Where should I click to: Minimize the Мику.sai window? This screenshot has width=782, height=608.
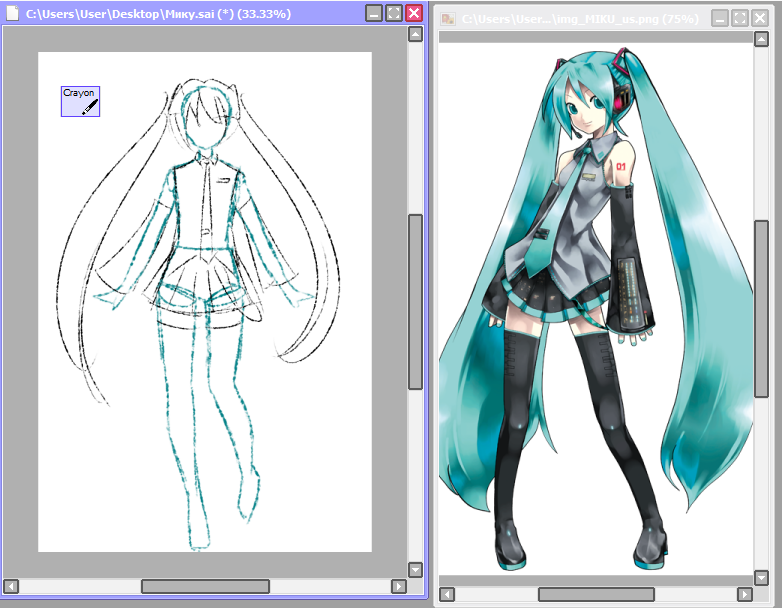point(374,13)
